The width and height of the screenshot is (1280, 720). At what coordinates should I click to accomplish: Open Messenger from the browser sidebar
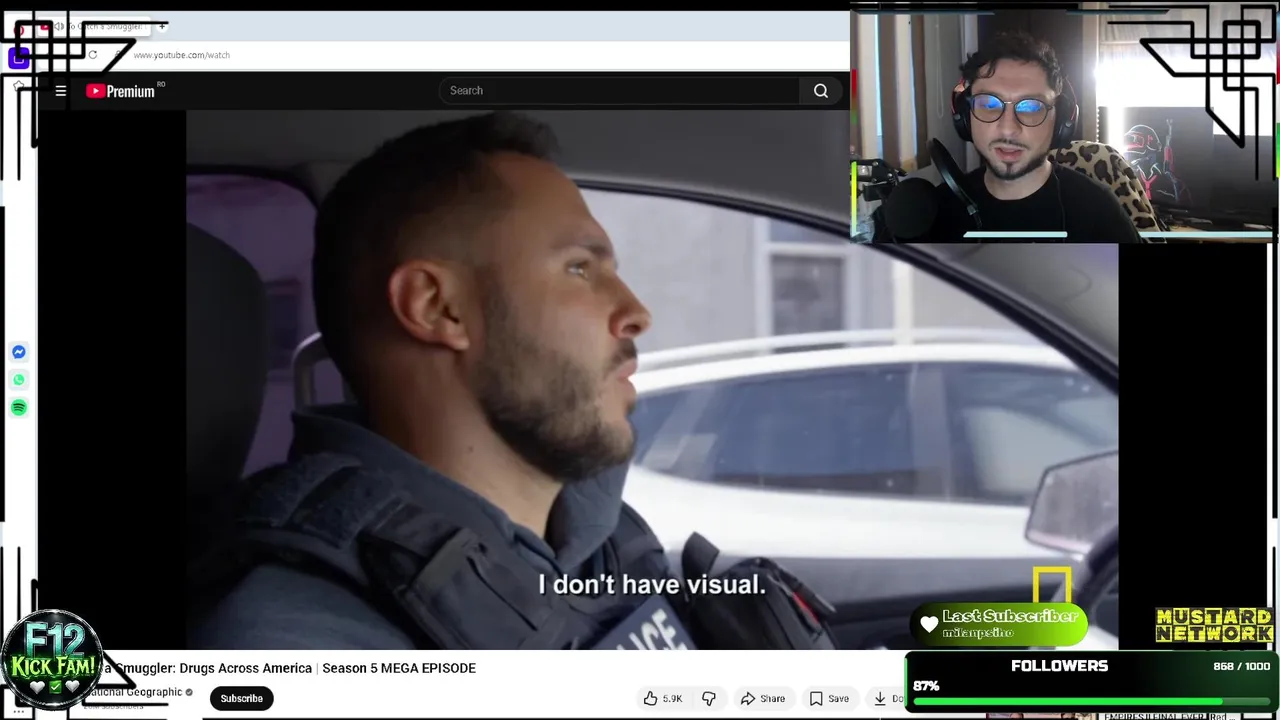point(19,352)
